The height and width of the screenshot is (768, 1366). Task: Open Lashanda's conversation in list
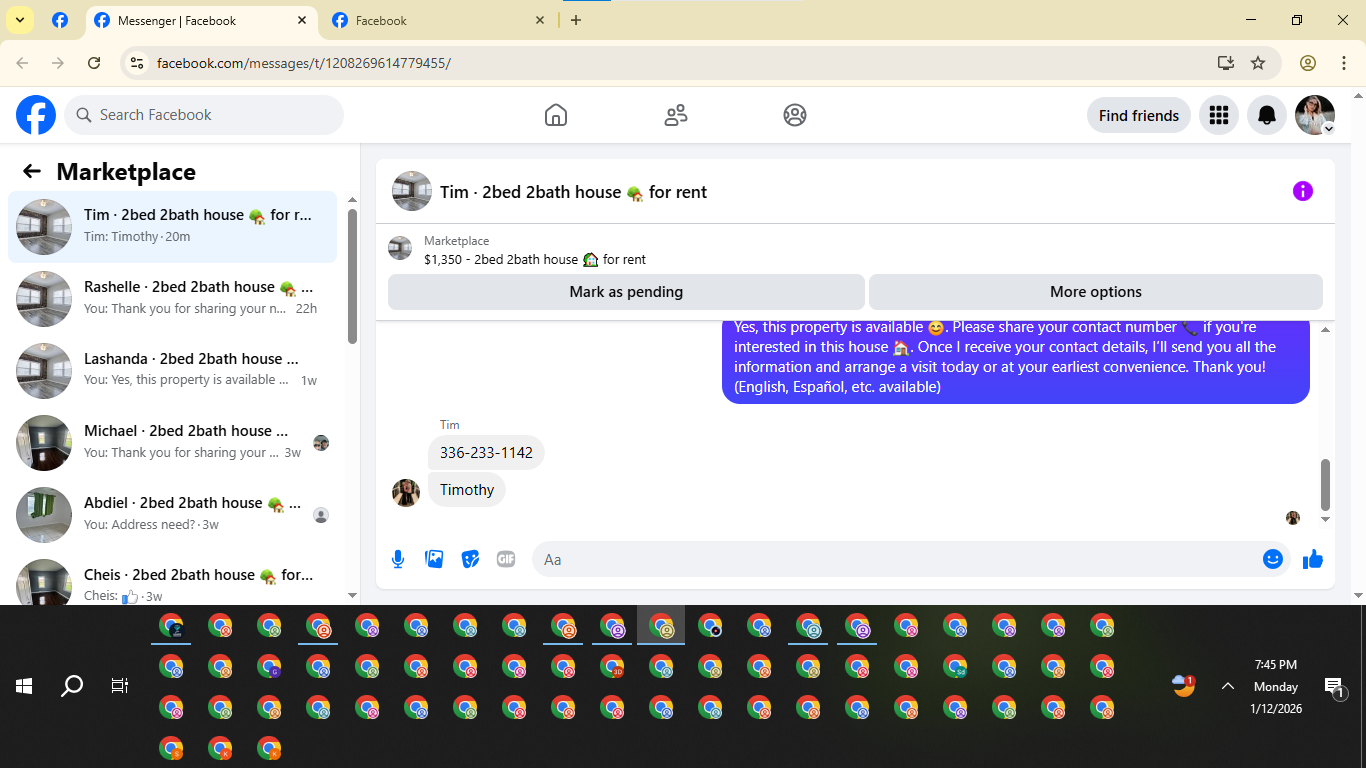(173, 371)
